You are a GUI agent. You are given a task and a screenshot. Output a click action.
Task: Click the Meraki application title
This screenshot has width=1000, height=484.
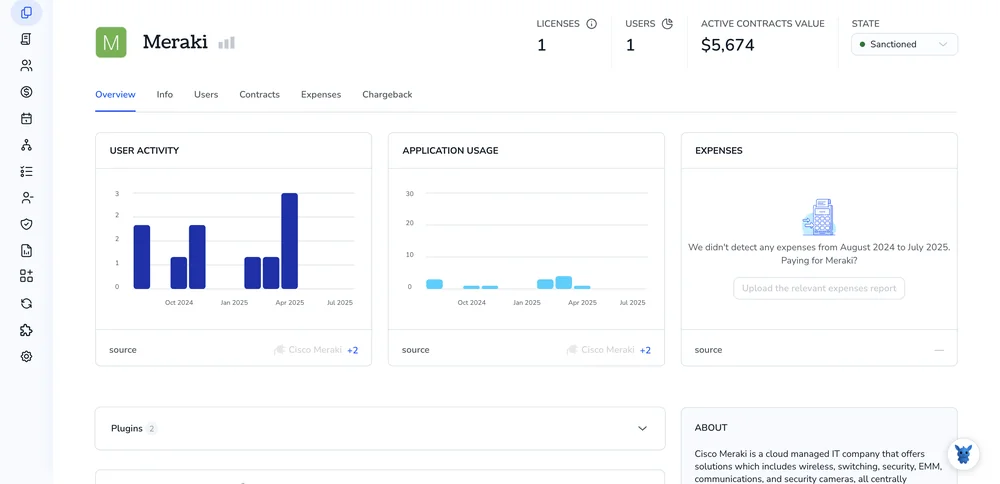pos(175,42)
